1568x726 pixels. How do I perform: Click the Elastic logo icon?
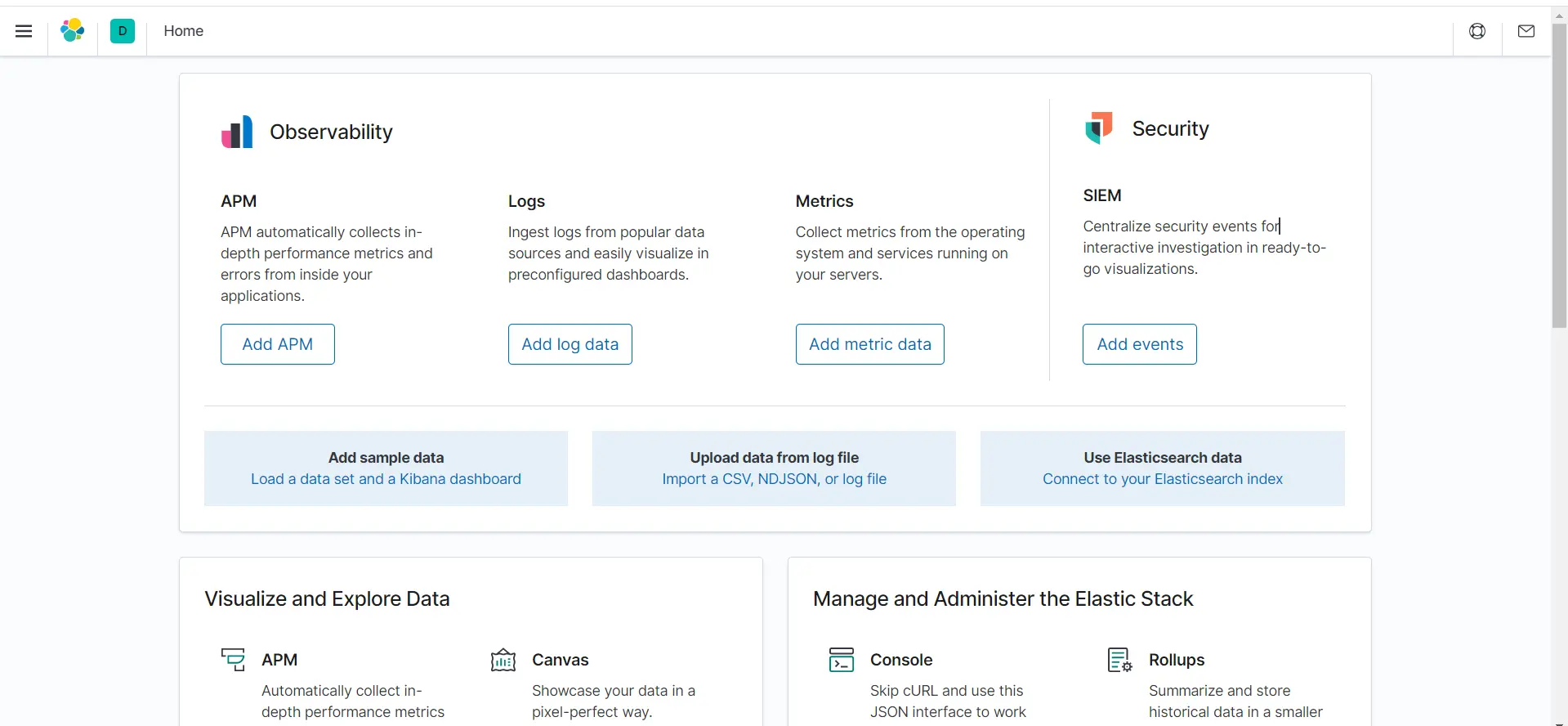(73, 31)
